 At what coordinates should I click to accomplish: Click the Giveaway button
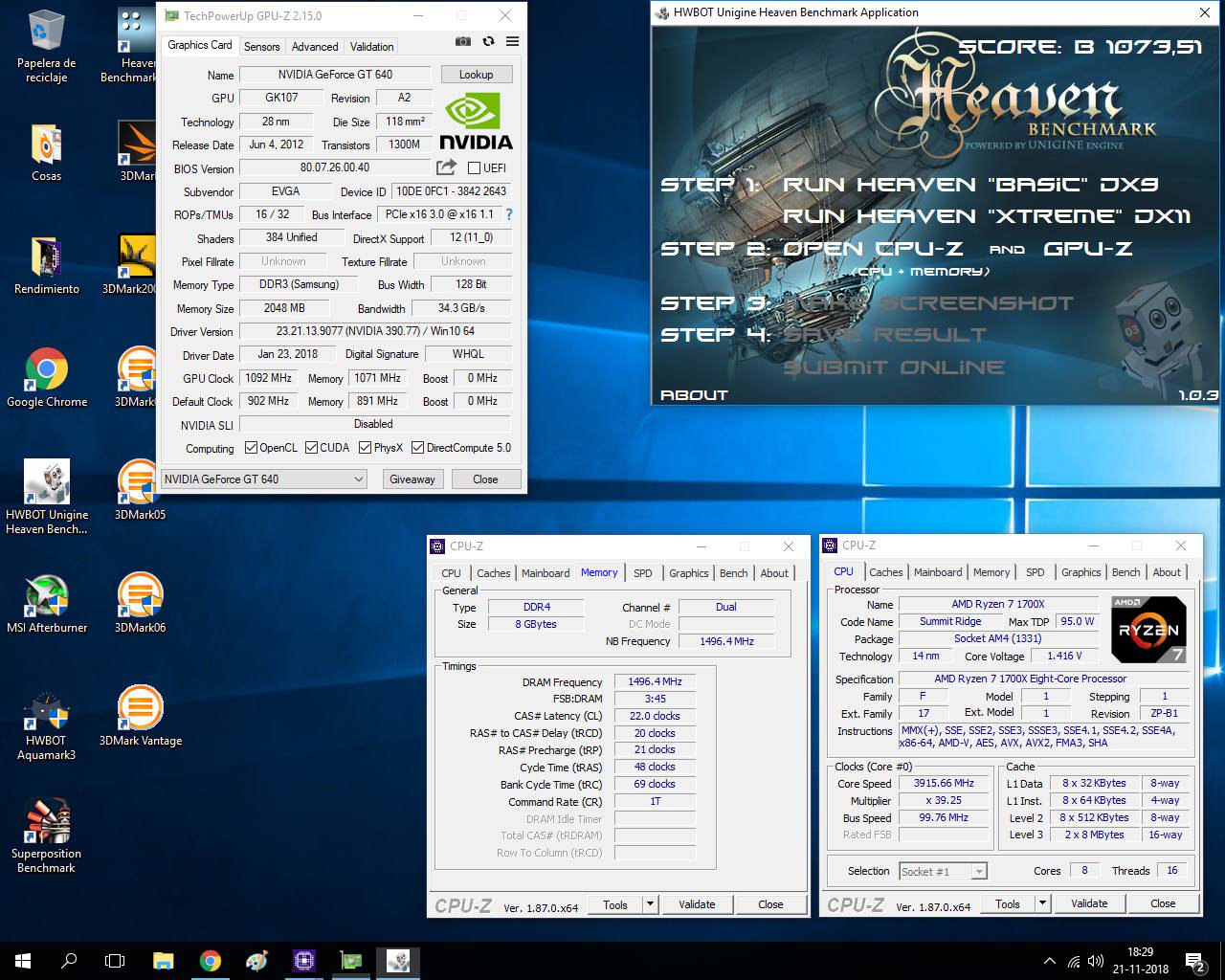tap(412, 479)
